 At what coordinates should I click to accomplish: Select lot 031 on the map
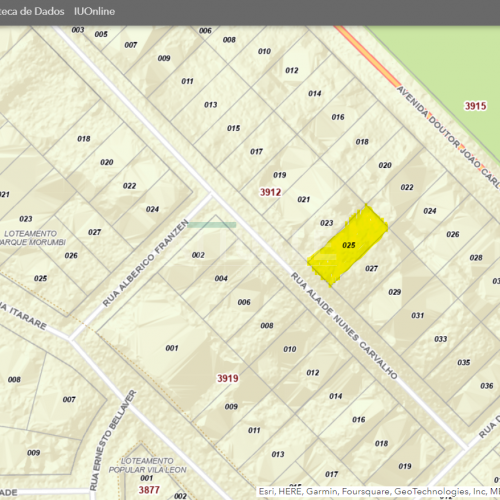pos(417,315)
